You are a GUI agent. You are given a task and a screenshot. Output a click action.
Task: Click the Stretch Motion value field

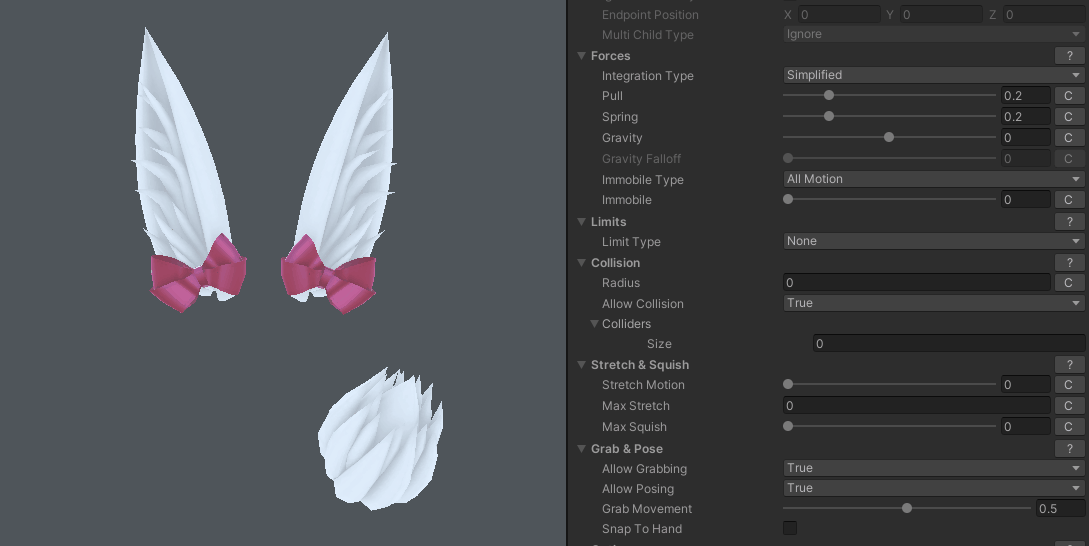click(x=1025, y=384)
